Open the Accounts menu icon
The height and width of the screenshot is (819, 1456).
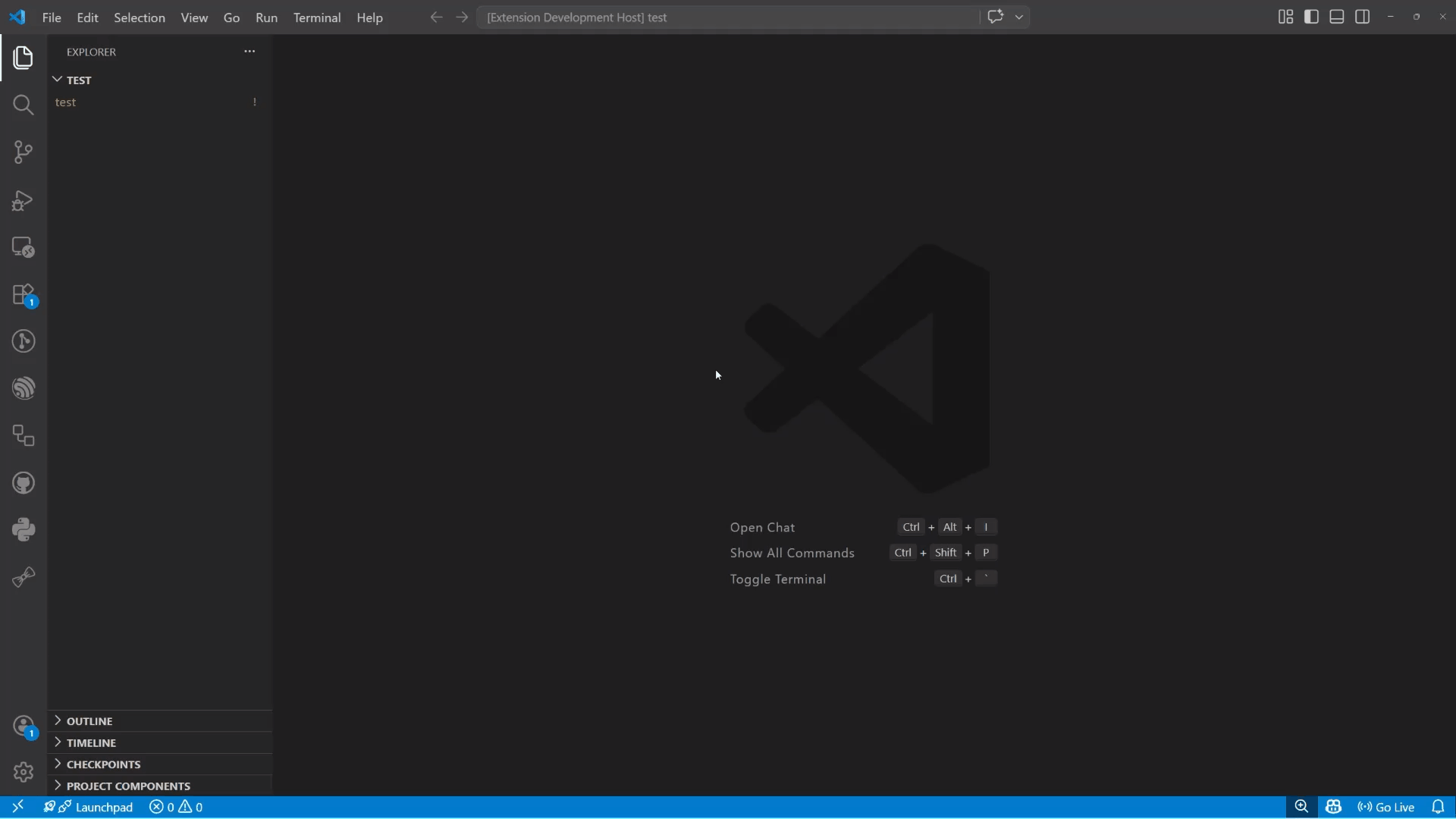click(24, 726)
